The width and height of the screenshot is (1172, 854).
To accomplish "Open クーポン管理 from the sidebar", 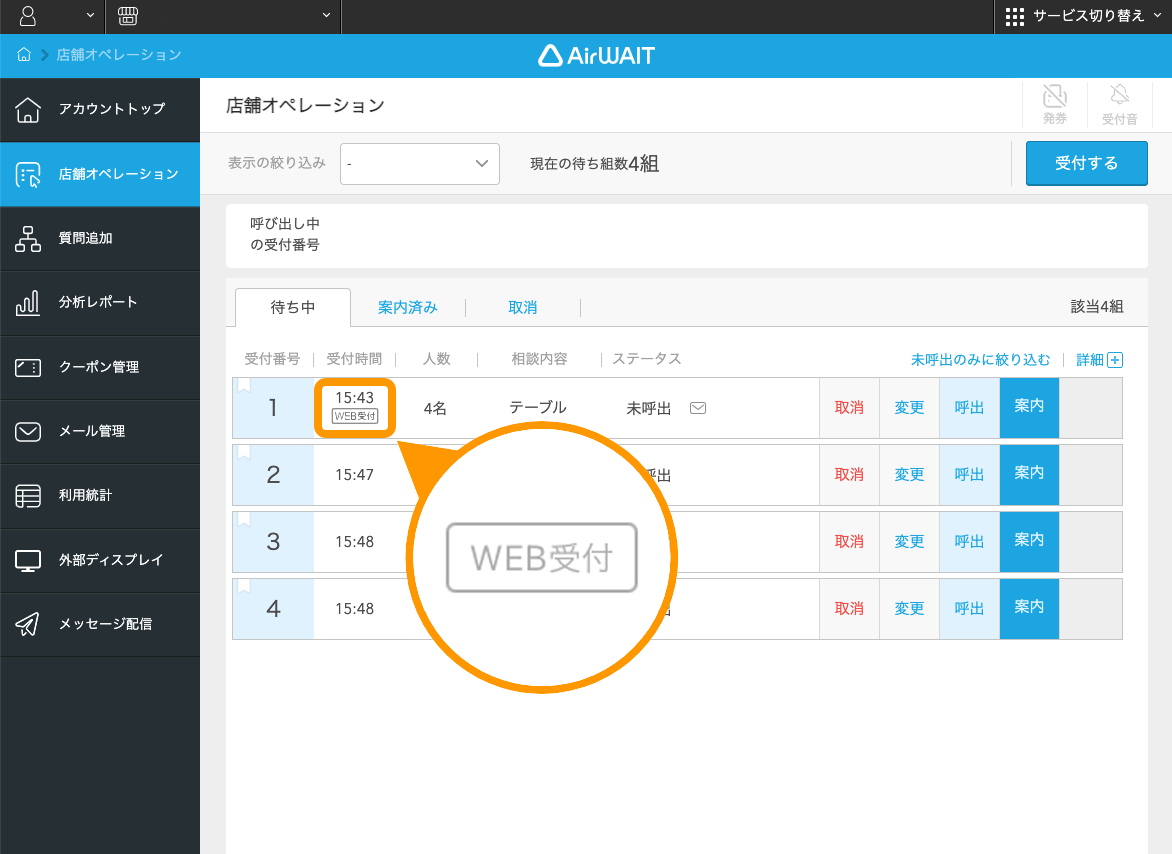I will 100,367.
